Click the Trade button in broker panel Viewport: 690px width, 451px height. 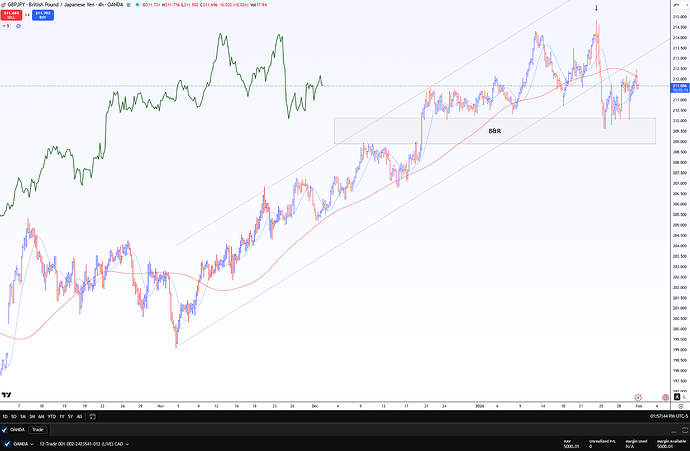pos(38,430)
